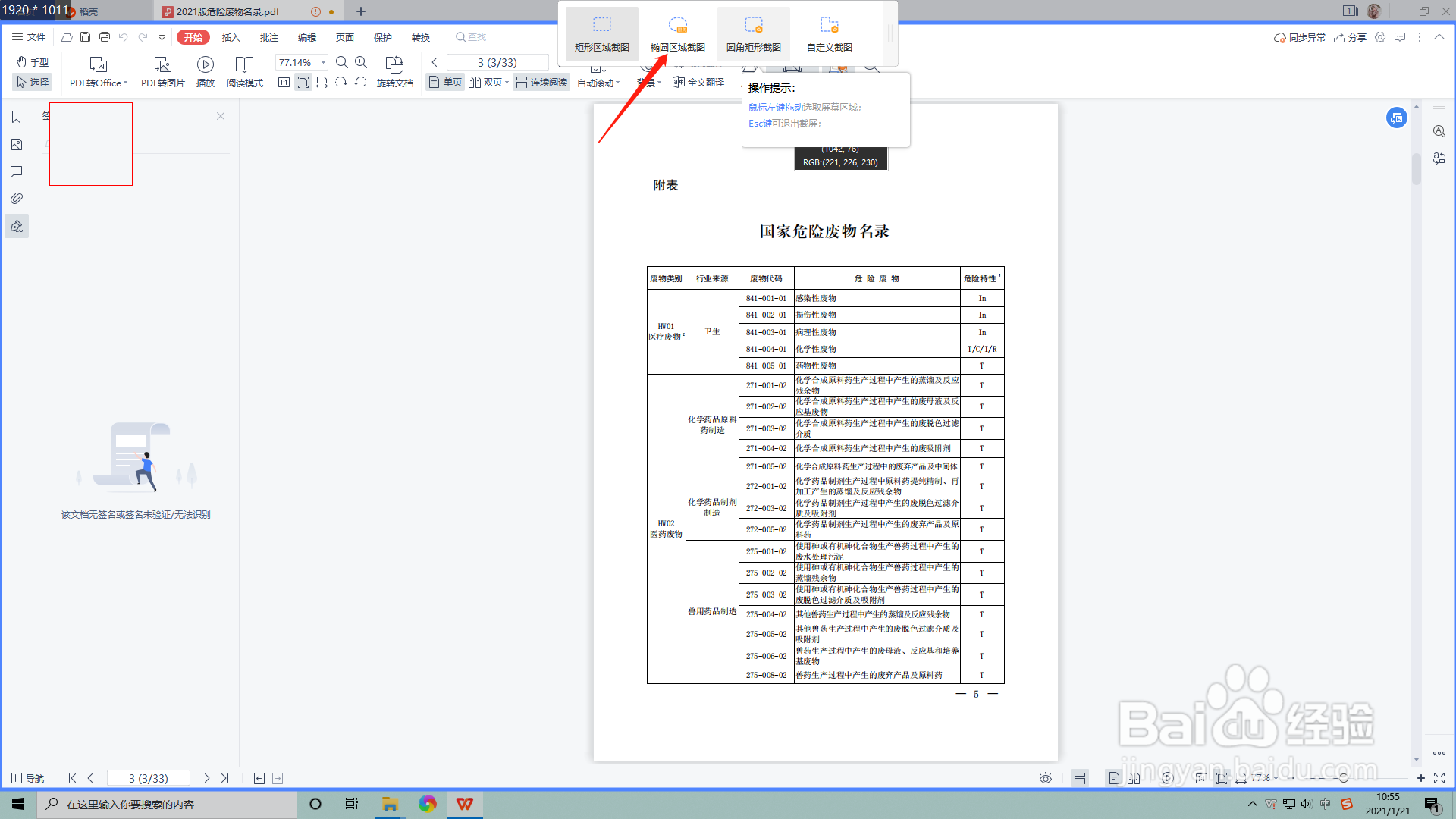Go to the last page in status bar
The height and width of the screenshot is (819, 1456).
click(x=225, y=778)
